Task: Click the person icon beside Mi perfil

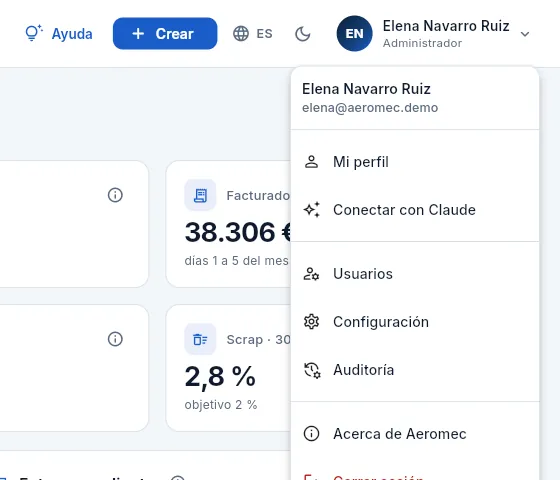Action: [311, 162]
